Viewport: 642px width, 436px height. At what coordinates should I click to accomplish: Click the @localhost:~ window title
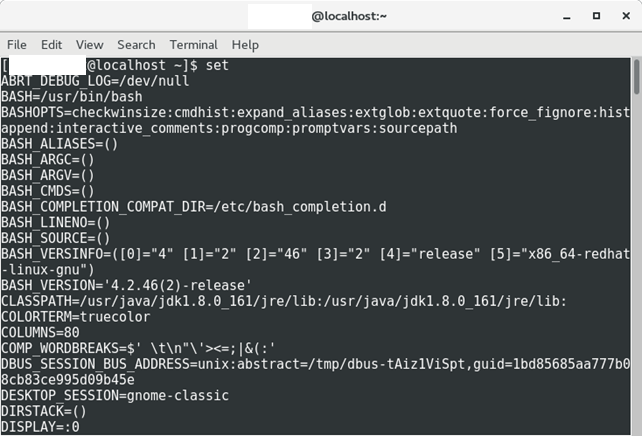349,16
